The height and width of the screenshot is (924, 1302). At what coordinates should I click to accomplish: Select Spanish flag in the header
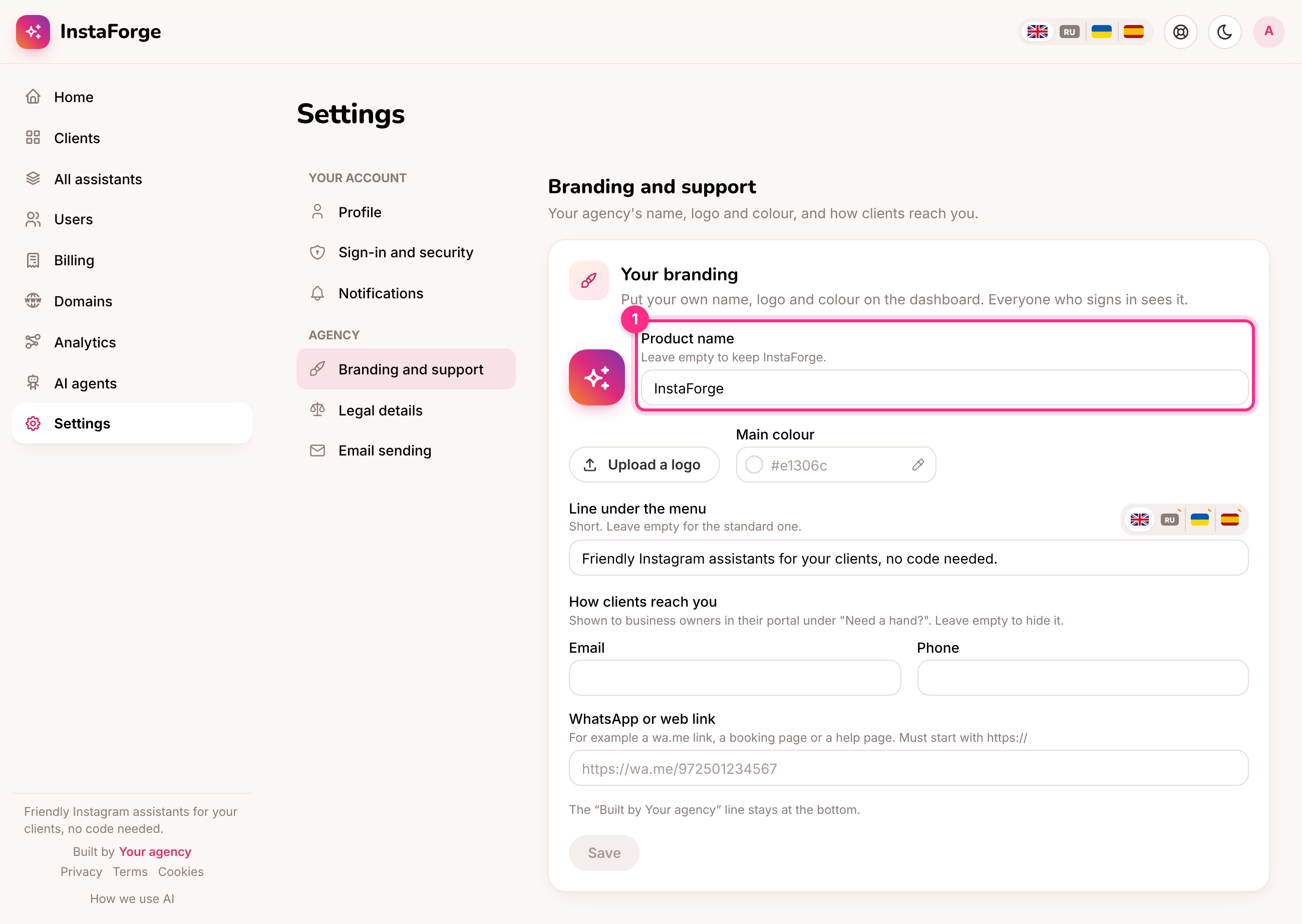click(1134, 32)
